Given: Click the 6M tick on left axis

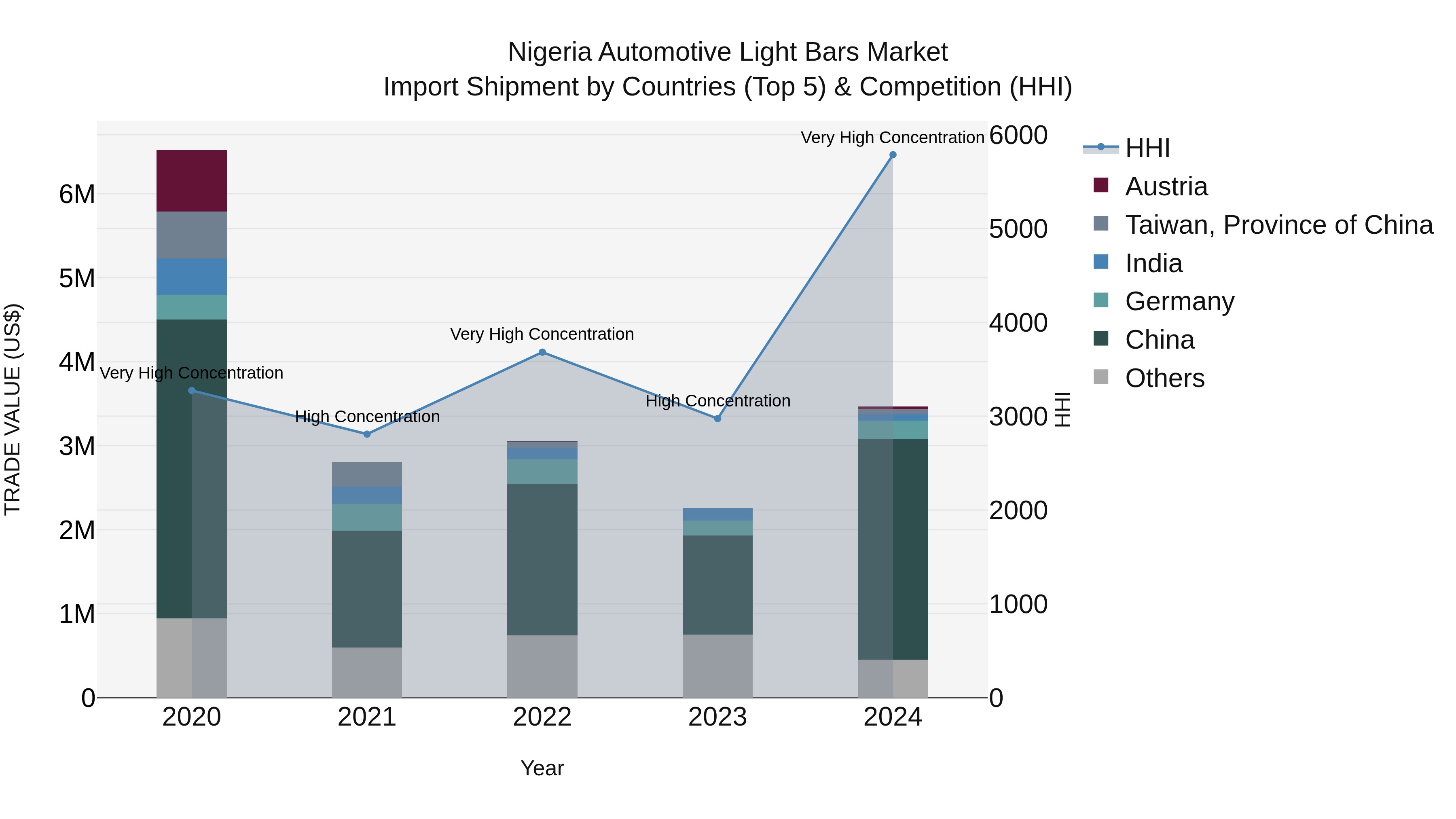Looking at the screenshot, I should point(77,195).
